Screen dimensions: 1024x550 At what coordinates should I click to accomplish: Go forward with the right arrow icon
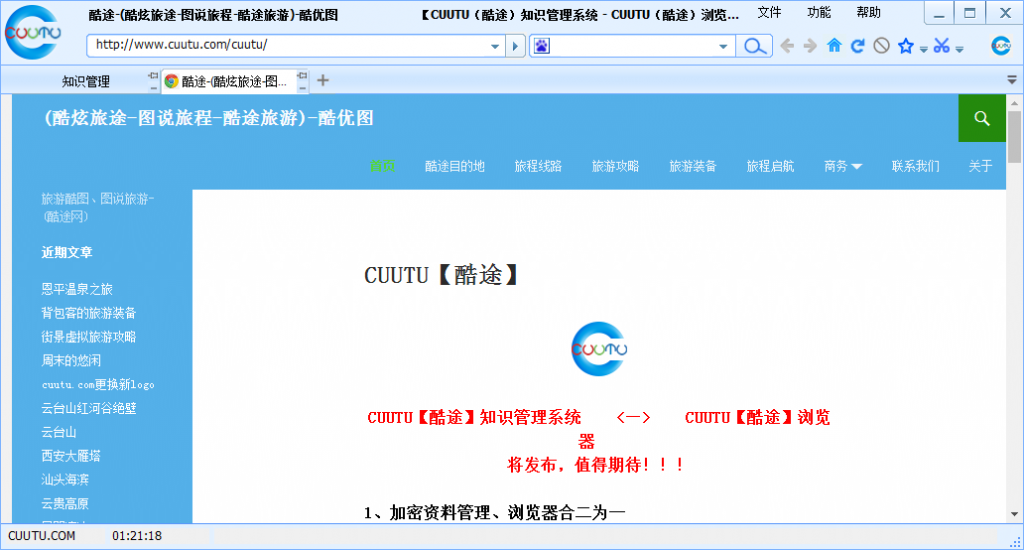point(810,46)
